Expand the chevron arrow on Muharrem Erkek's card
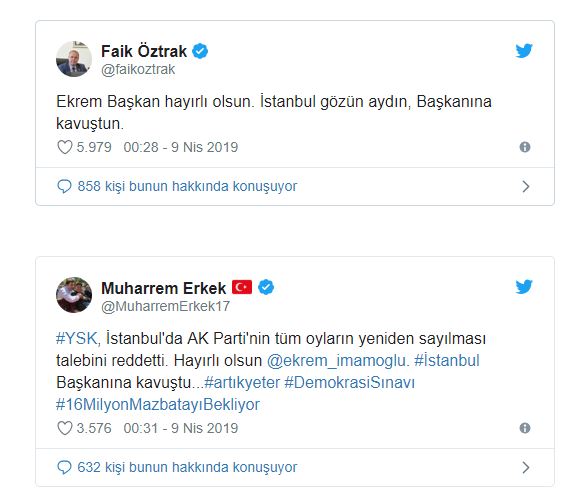The width and height of the screenshot is (570, 499). point(526,467)
